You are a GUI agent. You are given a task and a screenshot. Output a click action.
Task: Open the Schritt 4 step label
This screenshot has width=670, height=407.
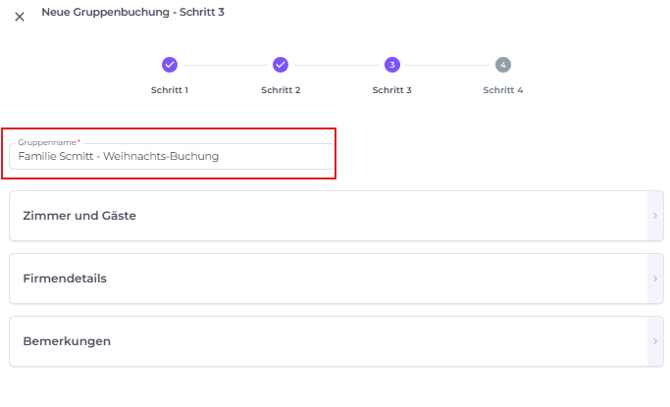tap(503, 90)
